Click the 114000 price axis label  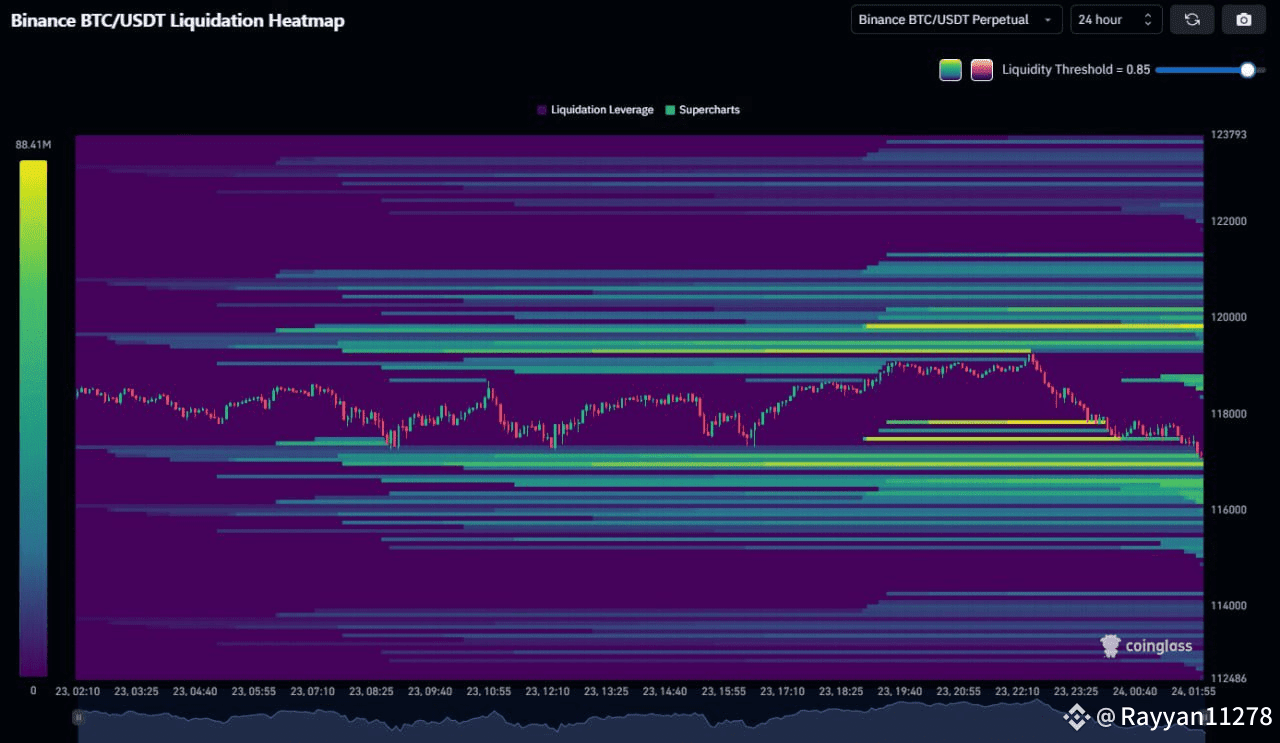pos(1228,606)
